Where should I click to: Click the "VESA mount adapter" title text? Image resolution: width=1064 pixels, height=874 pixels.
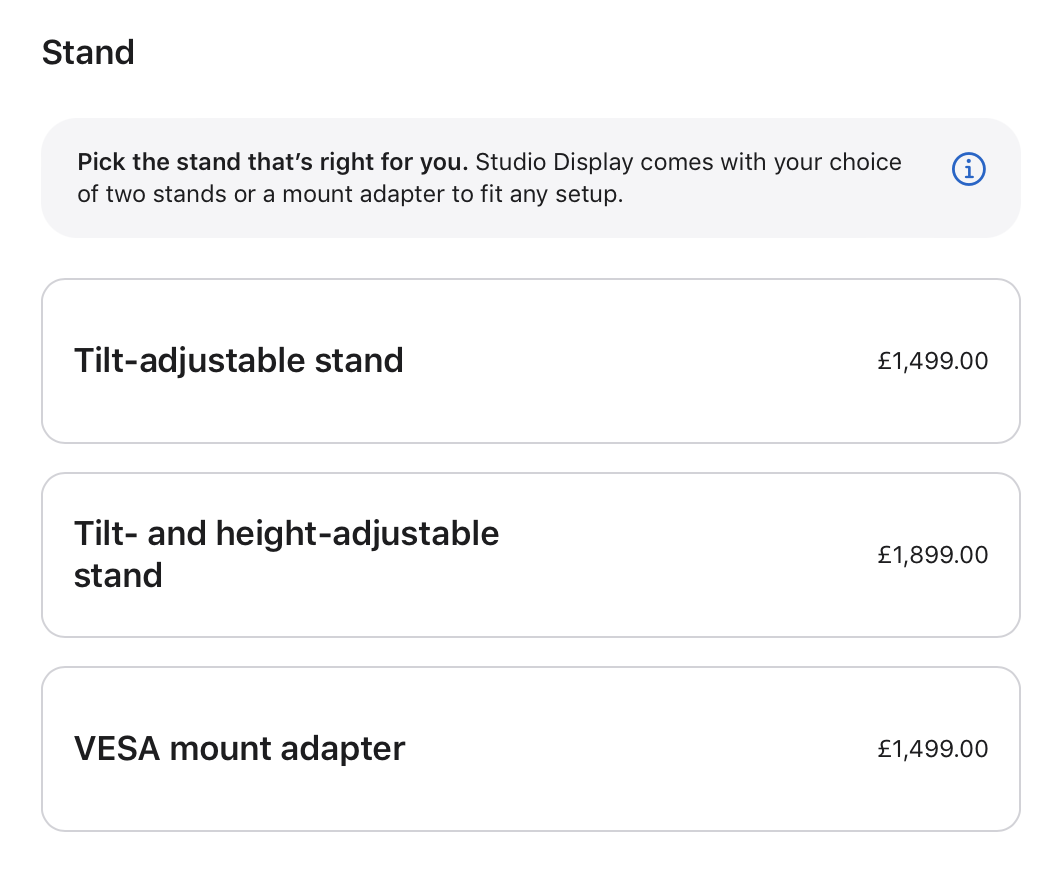(x=240, y=748)
